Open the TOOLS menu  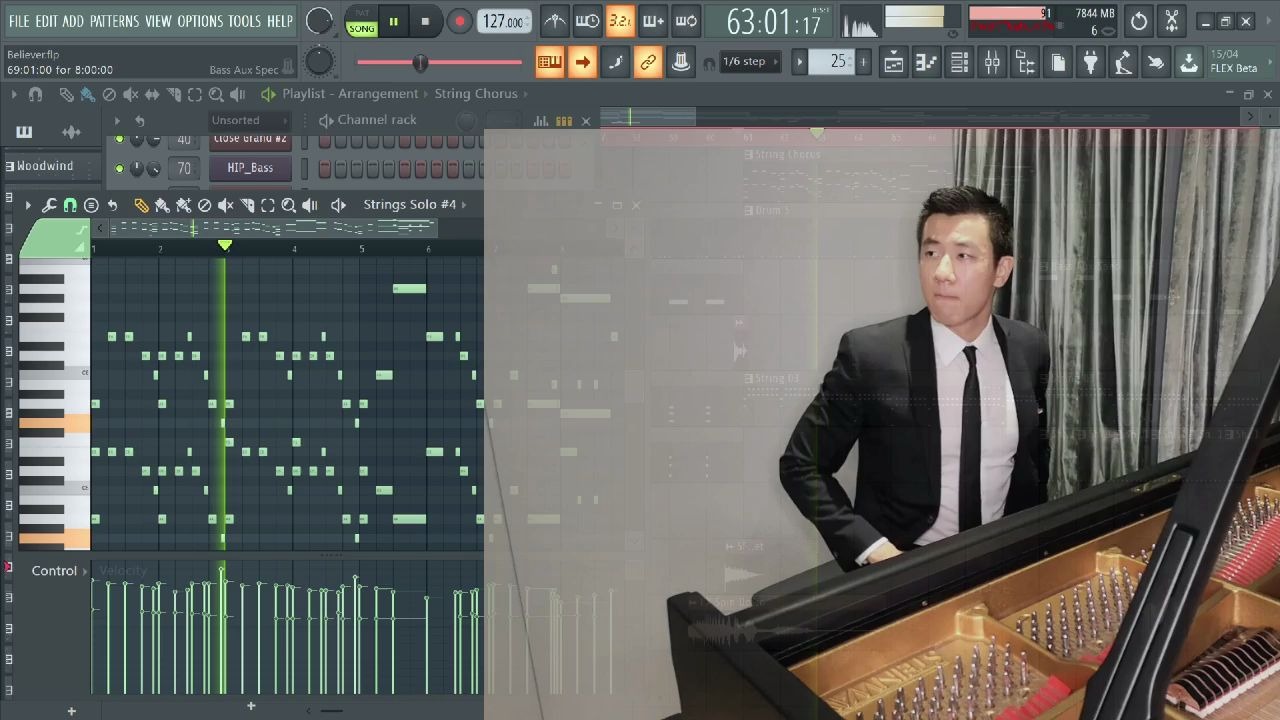(x=244, y=21)
